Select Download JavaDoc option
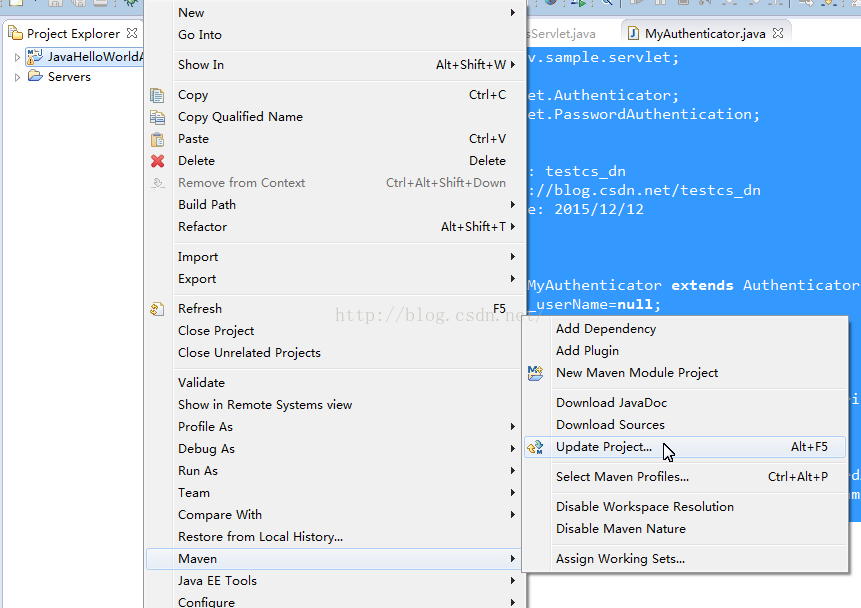This screenshot has height=608, width=861. point(685,403)
